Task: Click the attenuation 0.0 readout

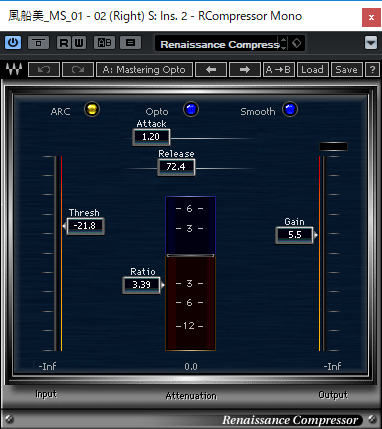Action: pos(191,367)
